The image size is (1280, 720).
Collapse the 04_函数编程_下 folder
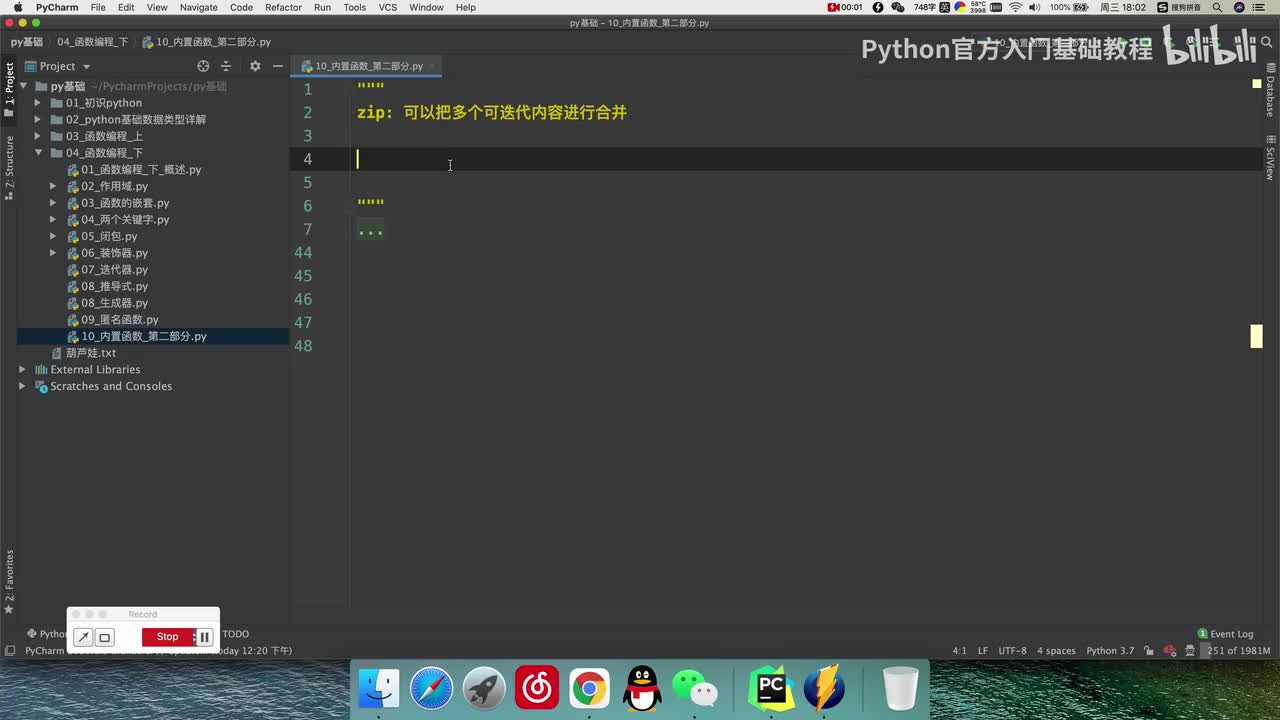point(38,153)
